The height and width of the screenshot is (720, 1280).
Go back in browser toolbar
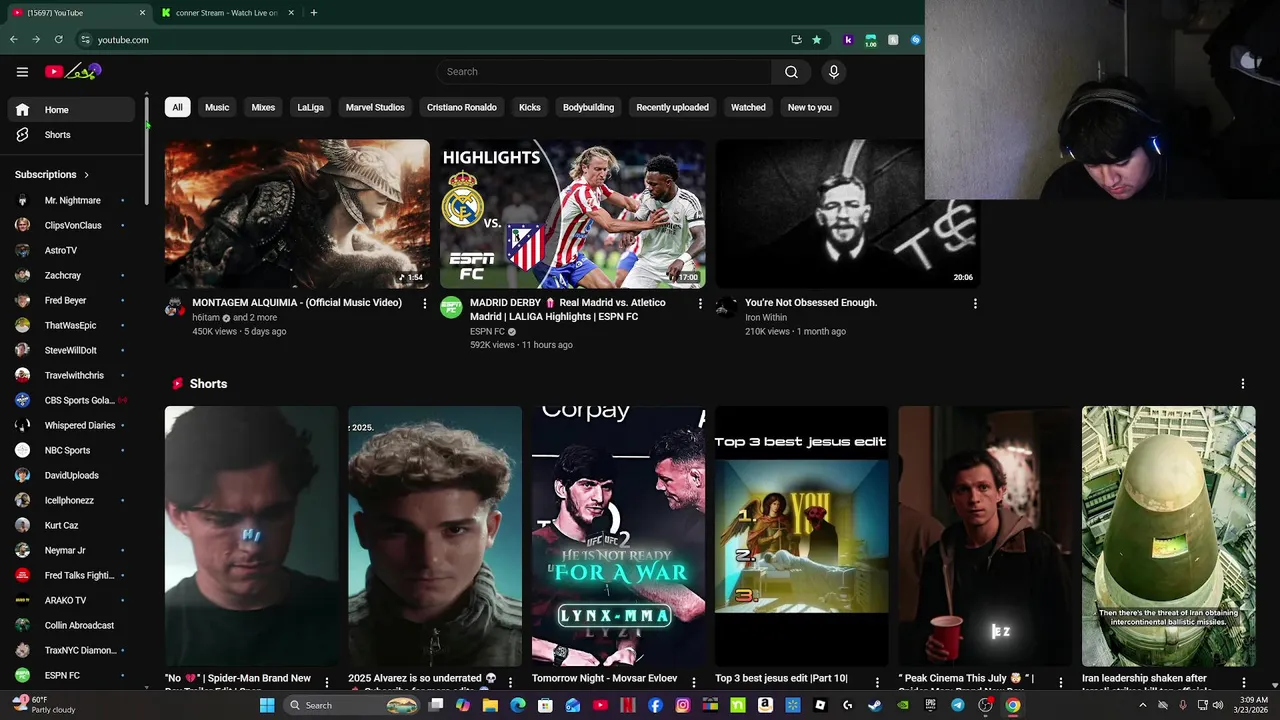click(x=13, y=40)
